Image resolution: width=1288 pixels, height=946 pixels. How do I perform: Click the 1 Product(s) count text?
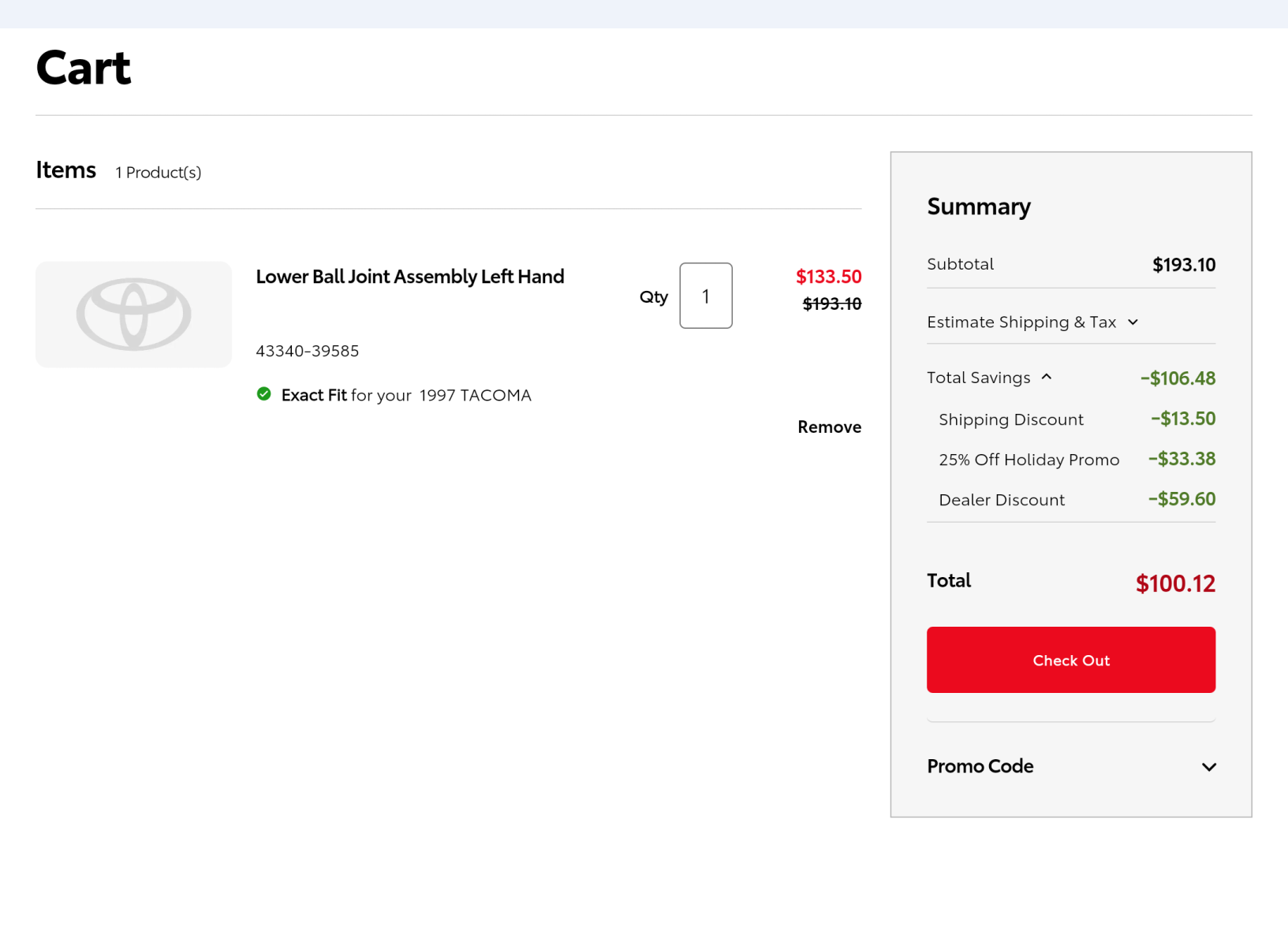[x=158, y=173]
